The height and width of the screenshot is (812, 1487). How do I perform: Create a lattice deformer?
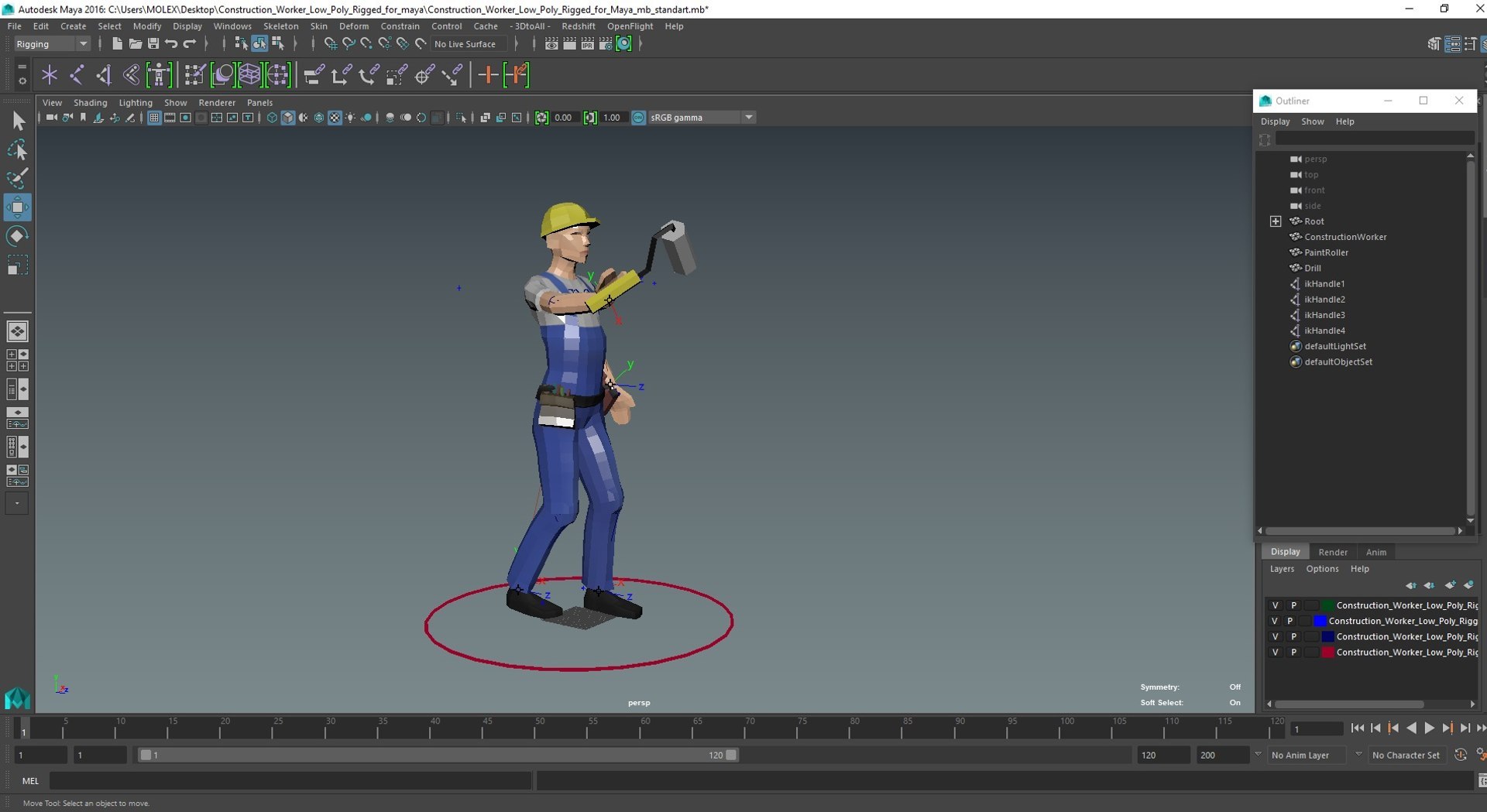[x=249, y=75]
